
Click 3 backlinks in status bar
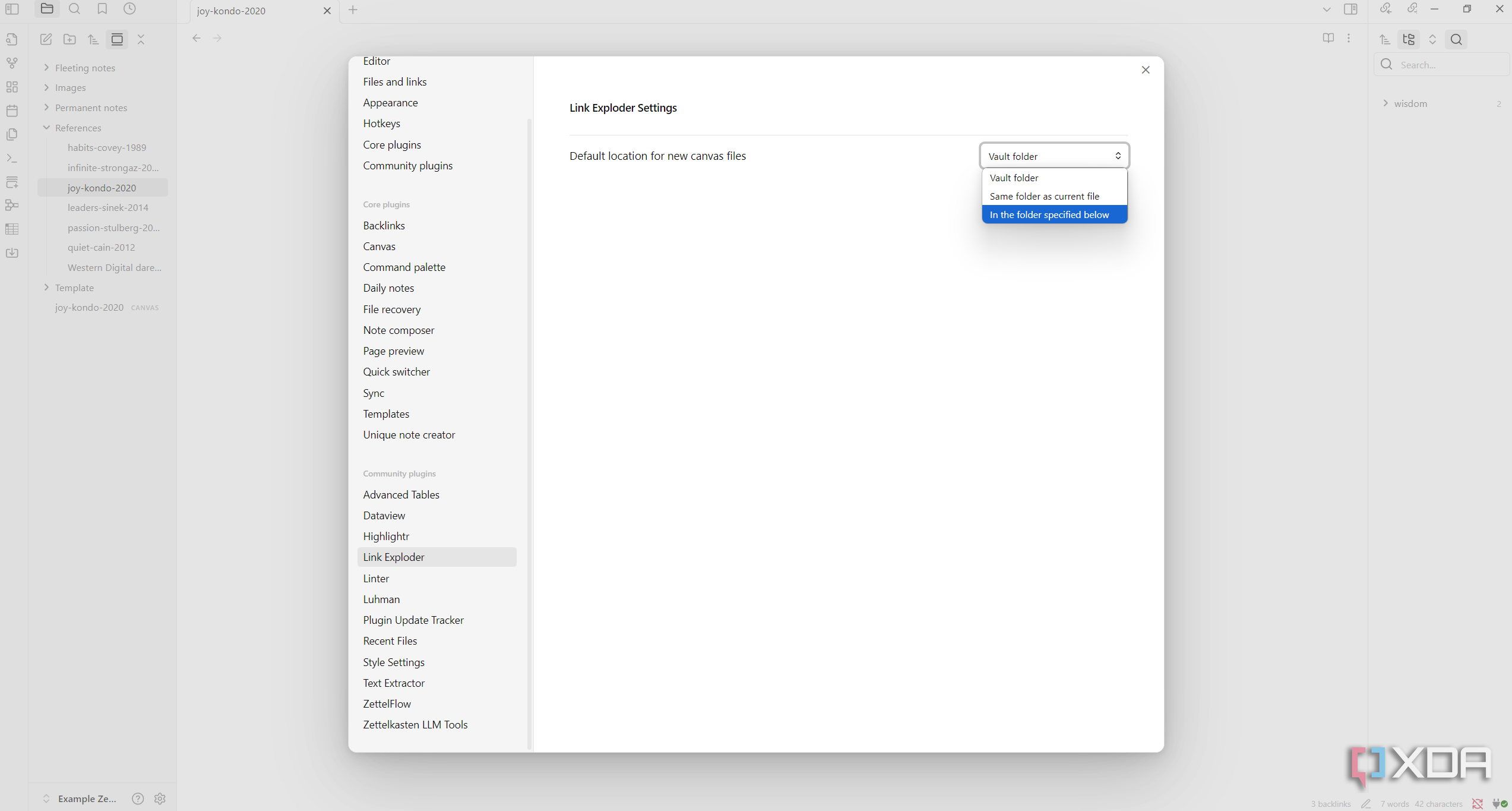tap(1331, 803)
